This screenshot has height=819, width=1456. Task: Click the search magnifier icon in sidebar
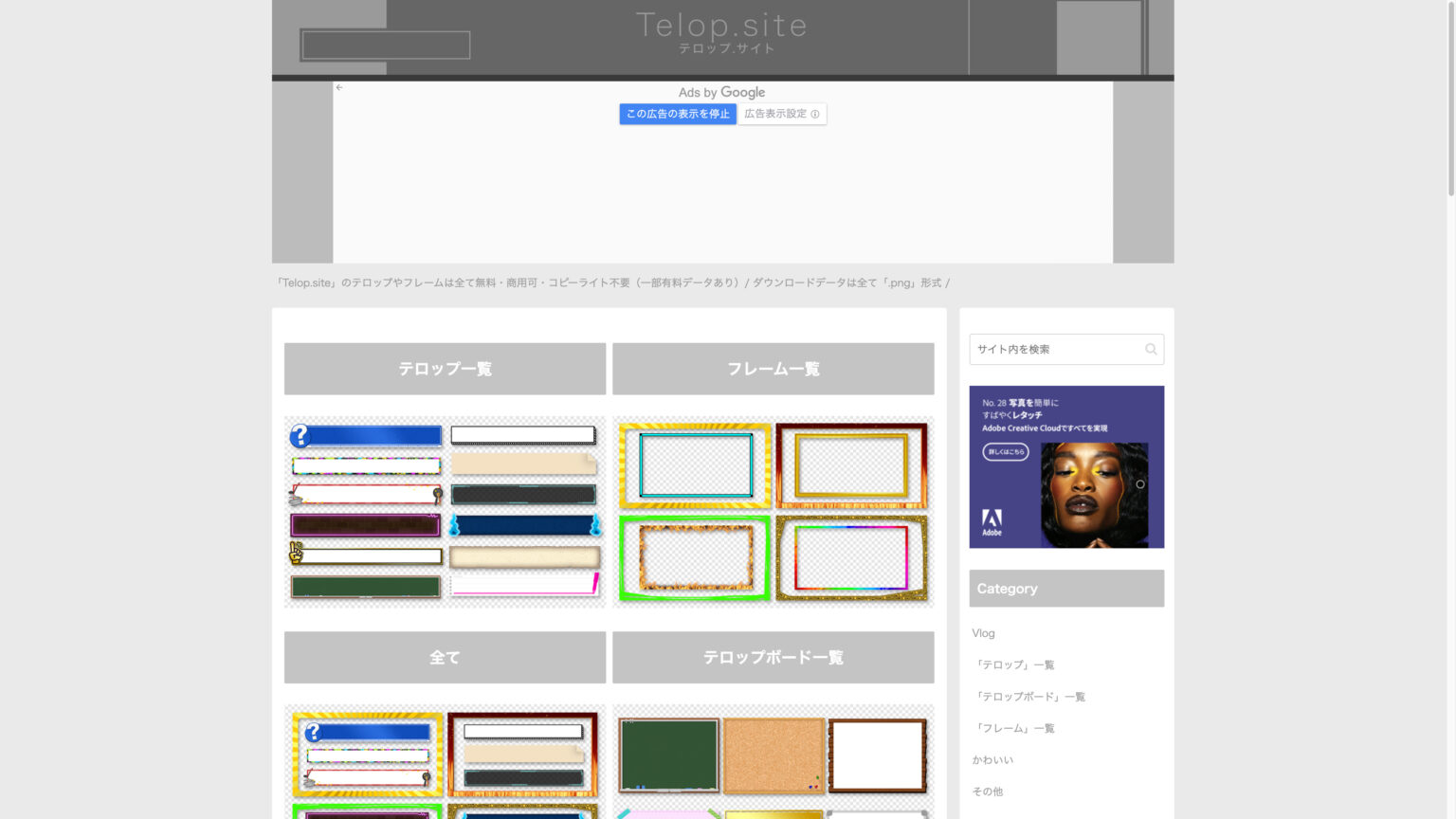click(x=1150, y=350)
